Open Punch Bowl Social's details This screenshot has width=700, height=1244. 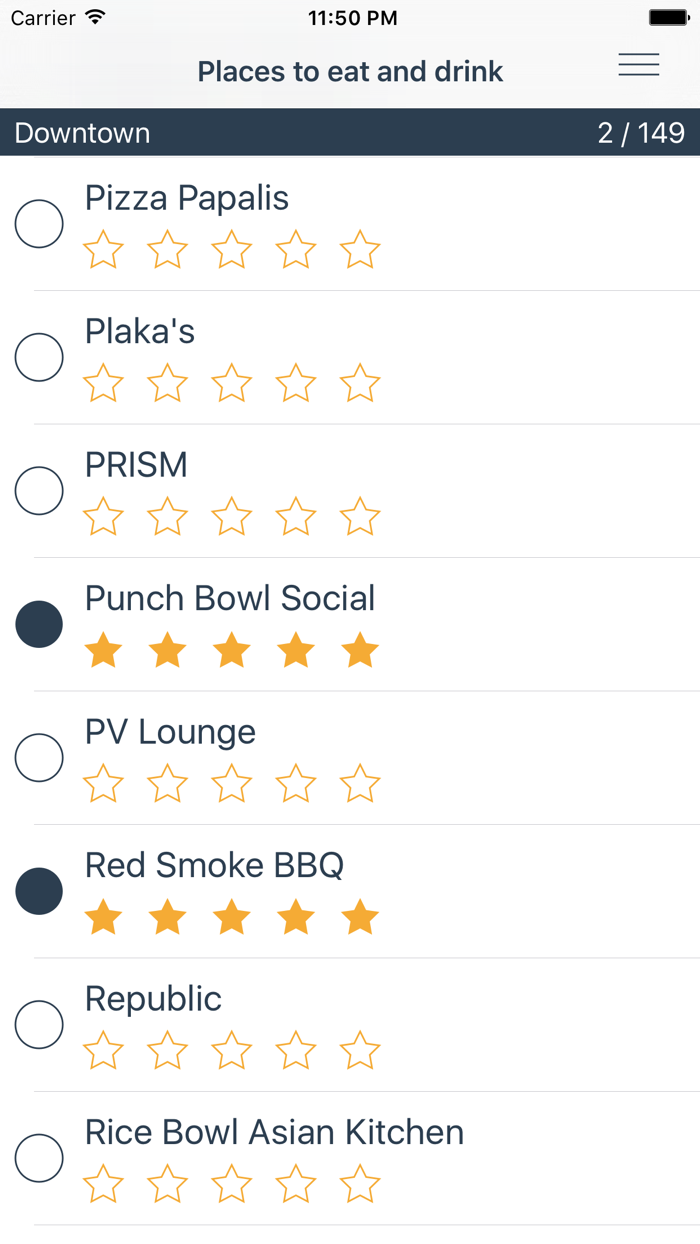230,598
